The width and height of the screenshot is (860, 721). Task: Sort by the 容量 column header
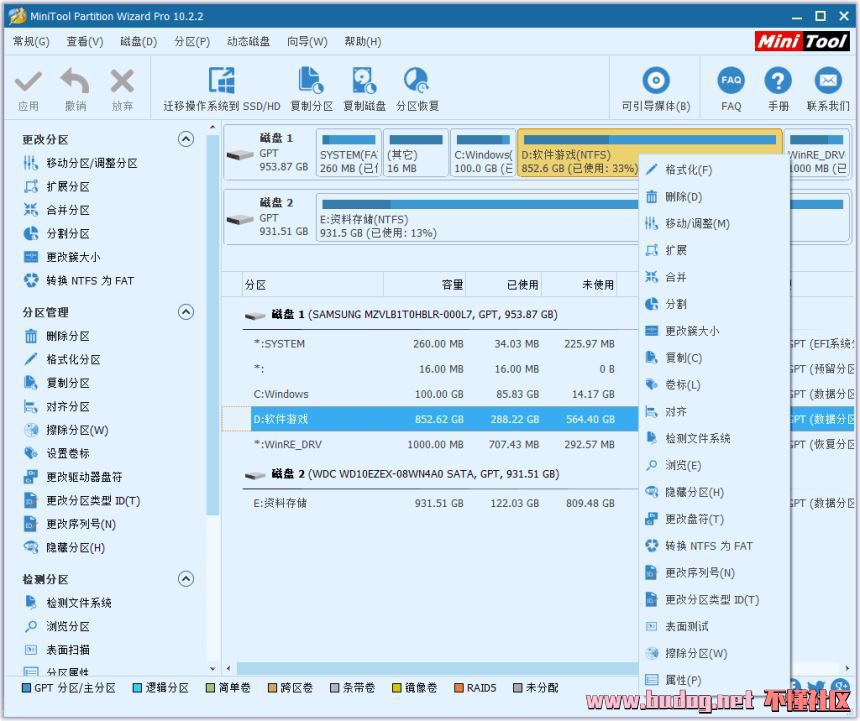[424, 285]
